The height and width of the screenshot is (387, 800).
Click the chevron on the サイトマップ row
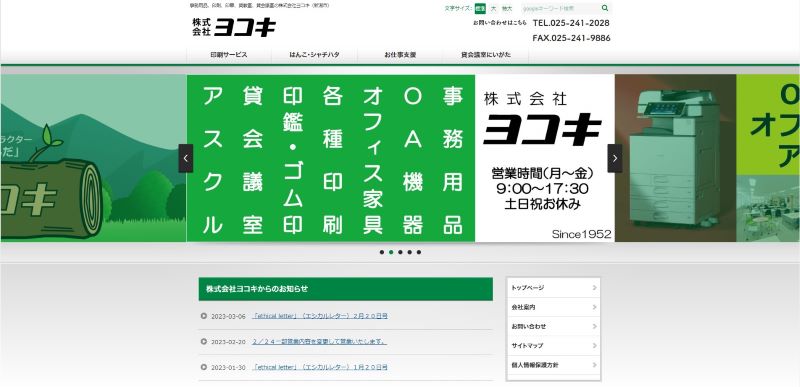click(594, 346)
